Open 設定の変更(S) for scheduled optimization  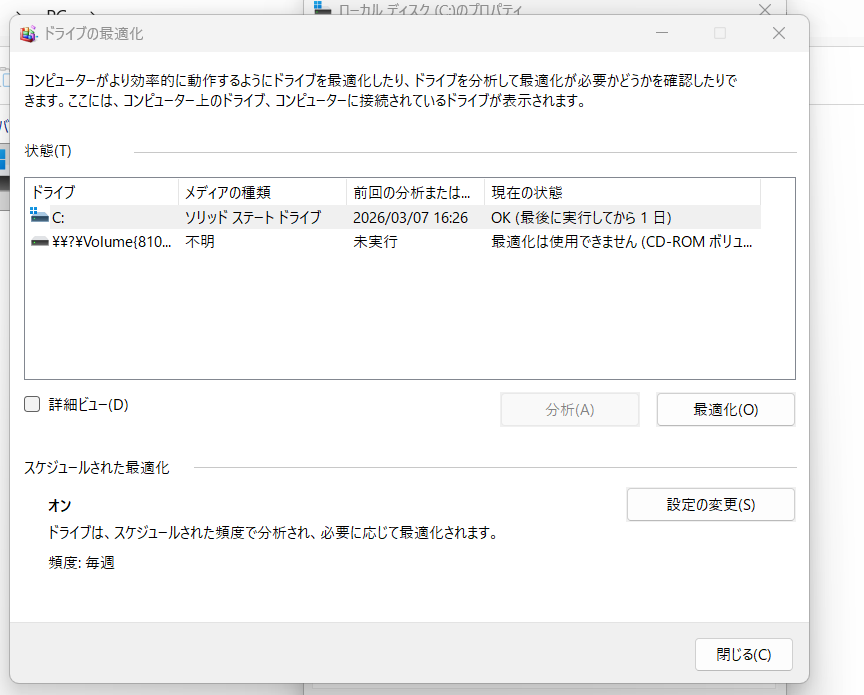pos(710,505)
